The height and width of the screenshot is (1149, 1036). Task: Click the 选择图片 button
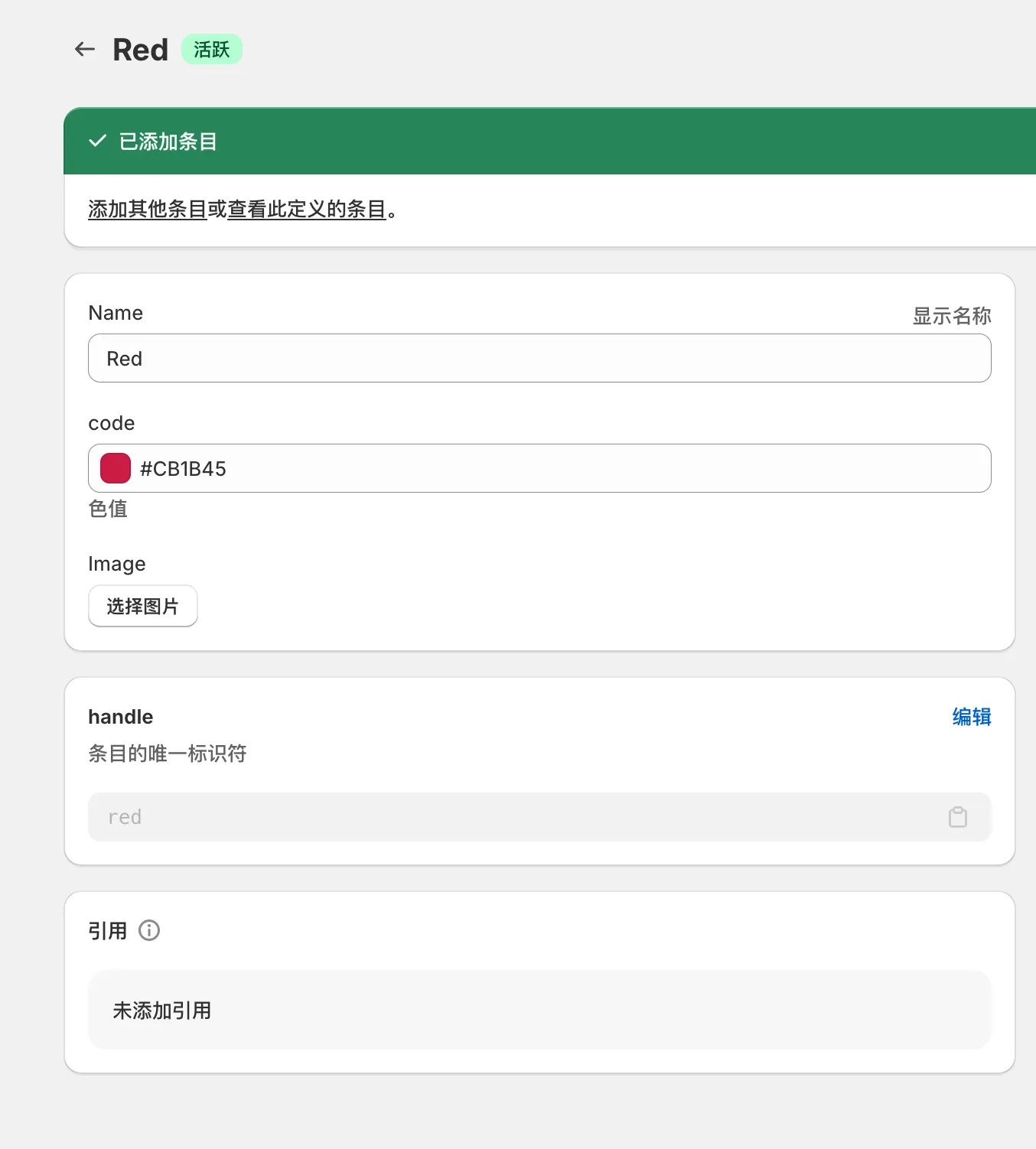142,605
